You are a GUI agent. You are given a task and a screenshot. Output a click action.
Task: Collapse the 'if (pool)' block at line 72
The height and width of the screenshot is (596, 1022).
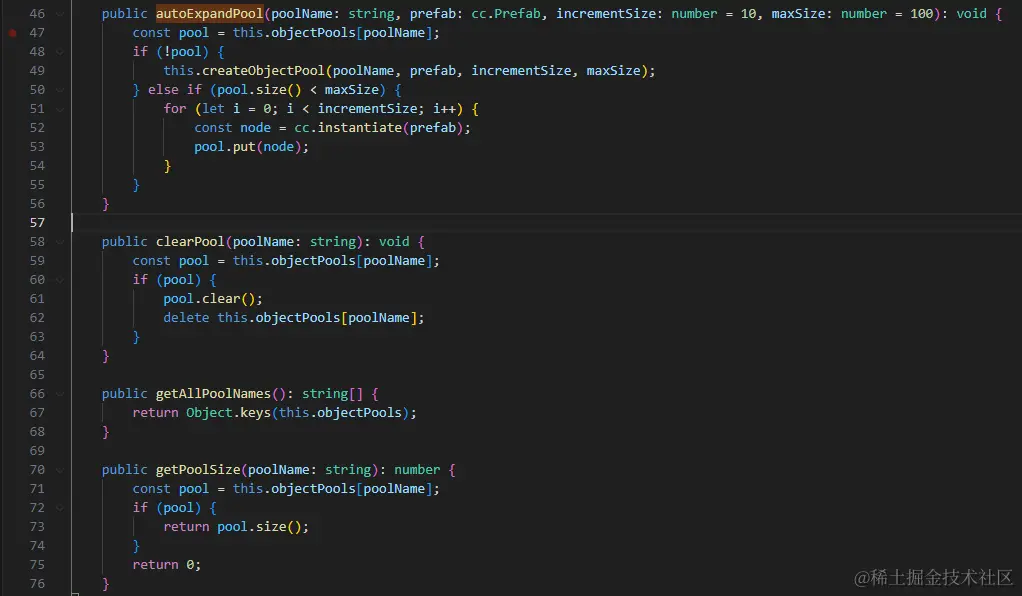[60, 508]
